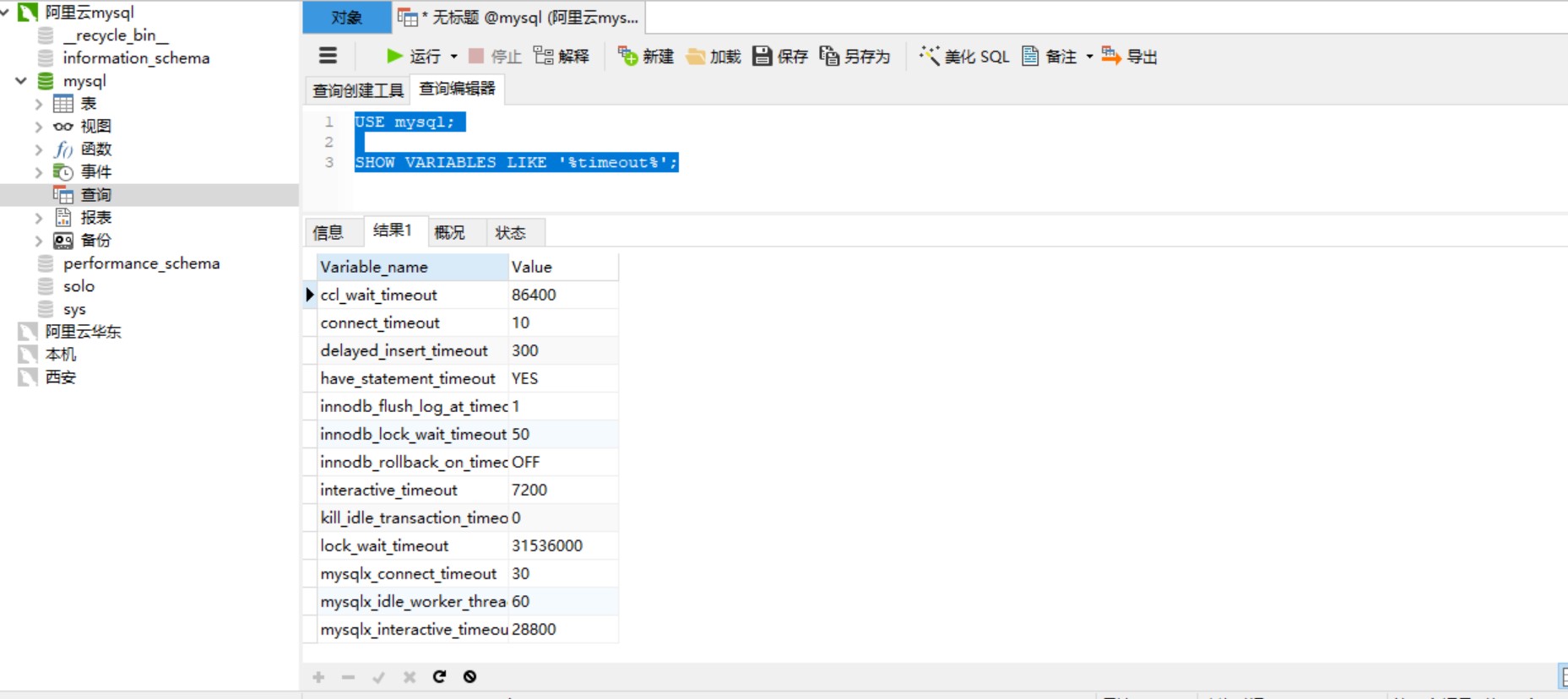
Task: Explain the query using 解释
Action: click(562, 57)
